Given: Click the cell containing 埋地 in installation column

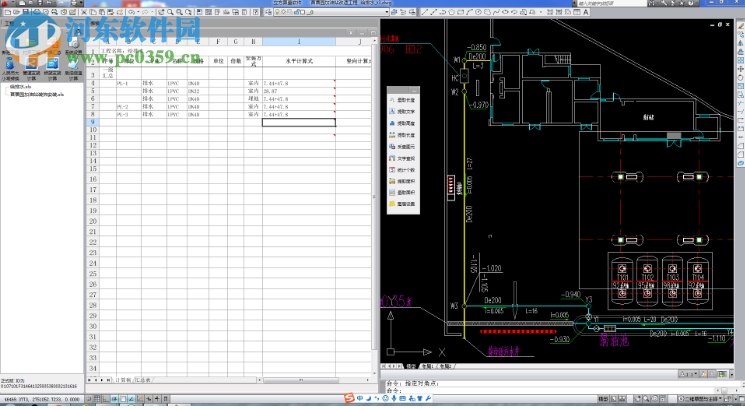Looking at the screenshot, I should [x=253, y=99].
